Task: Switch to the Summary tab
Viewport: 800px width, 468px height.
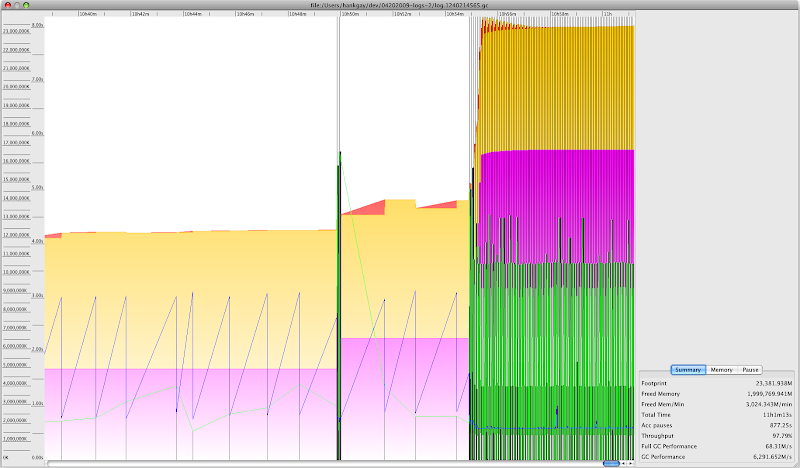Action: click(687, 370)
